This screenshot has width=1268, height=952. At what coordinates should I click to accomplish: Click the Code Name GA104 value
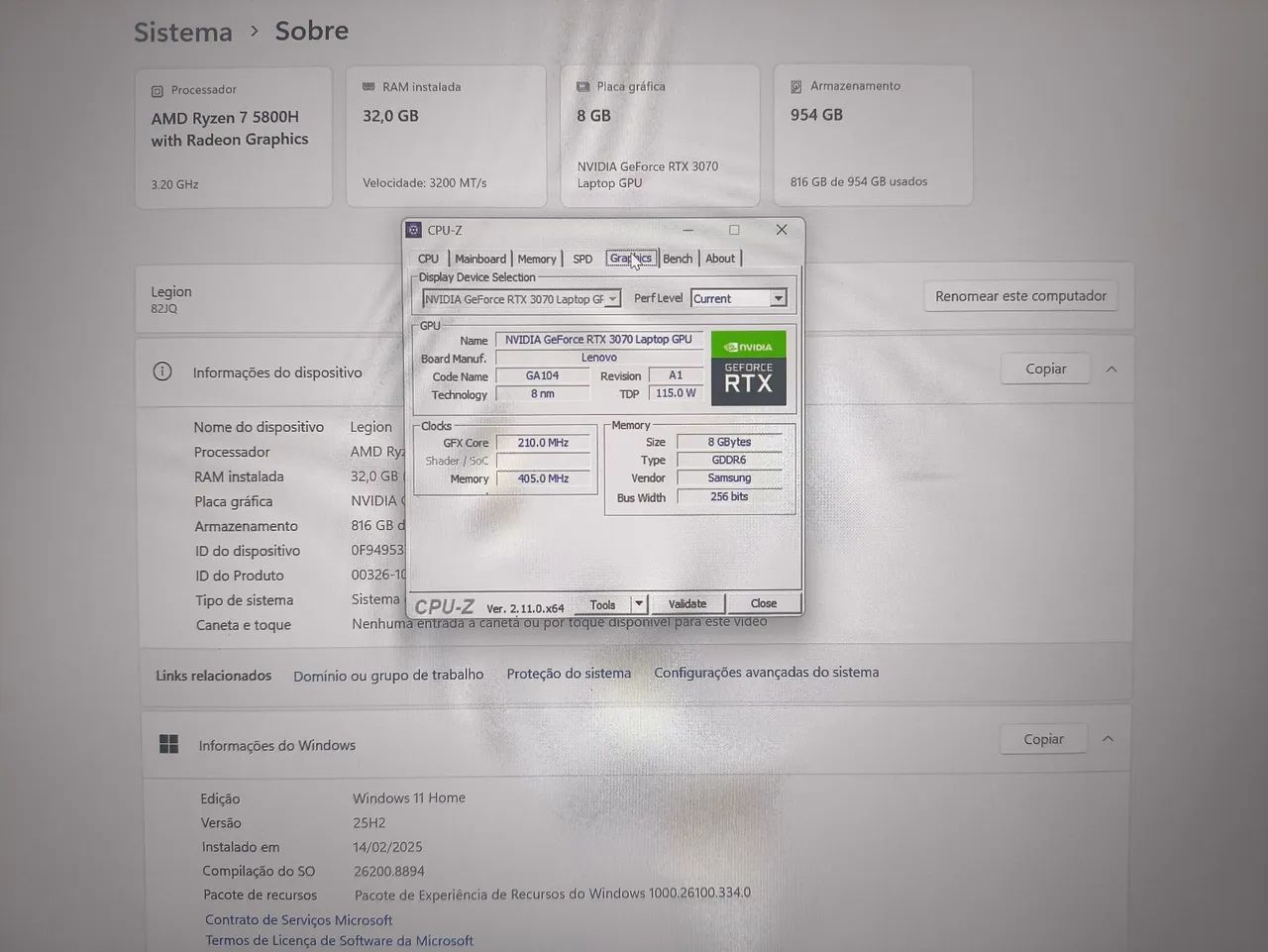pos(542,375)
